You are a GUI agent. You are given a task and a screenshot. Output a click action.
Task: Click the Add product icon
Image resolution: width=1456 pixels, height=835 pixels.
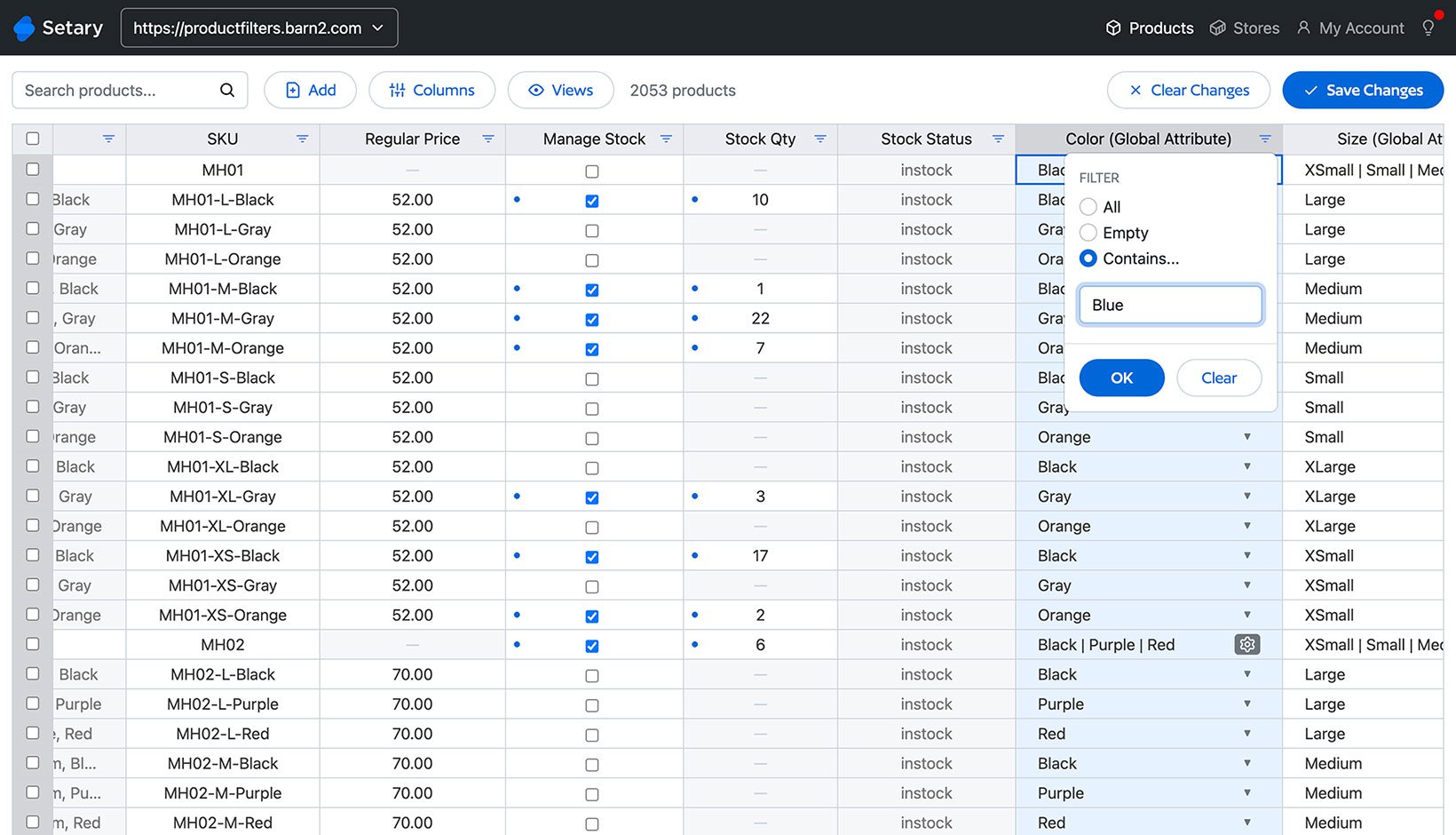(x=293, y=90)
